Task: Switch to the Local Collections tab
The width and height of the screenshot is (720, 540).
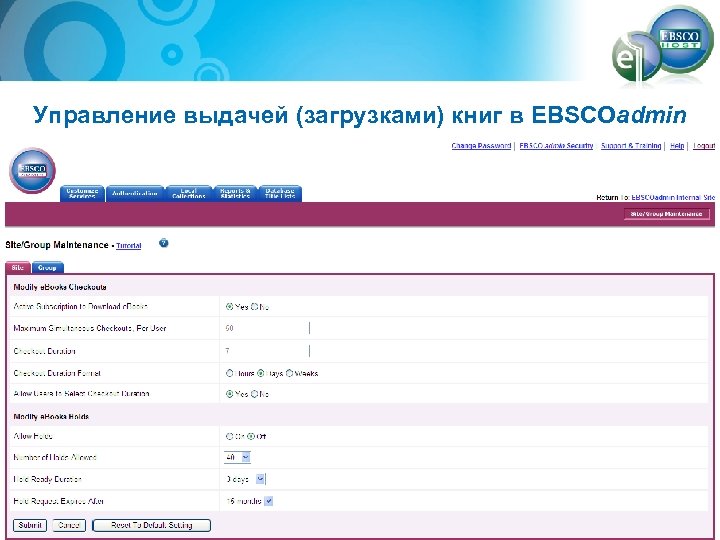Action: [x=189, y=193]
